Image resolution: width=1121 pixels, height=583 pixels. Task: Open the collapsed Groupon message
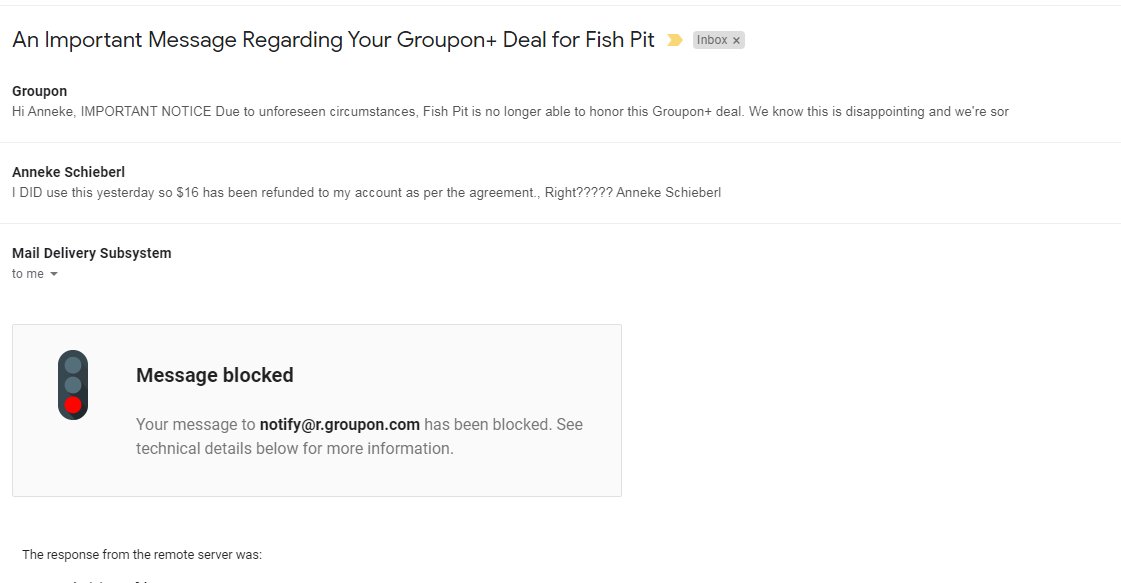(x=560, y=102)
